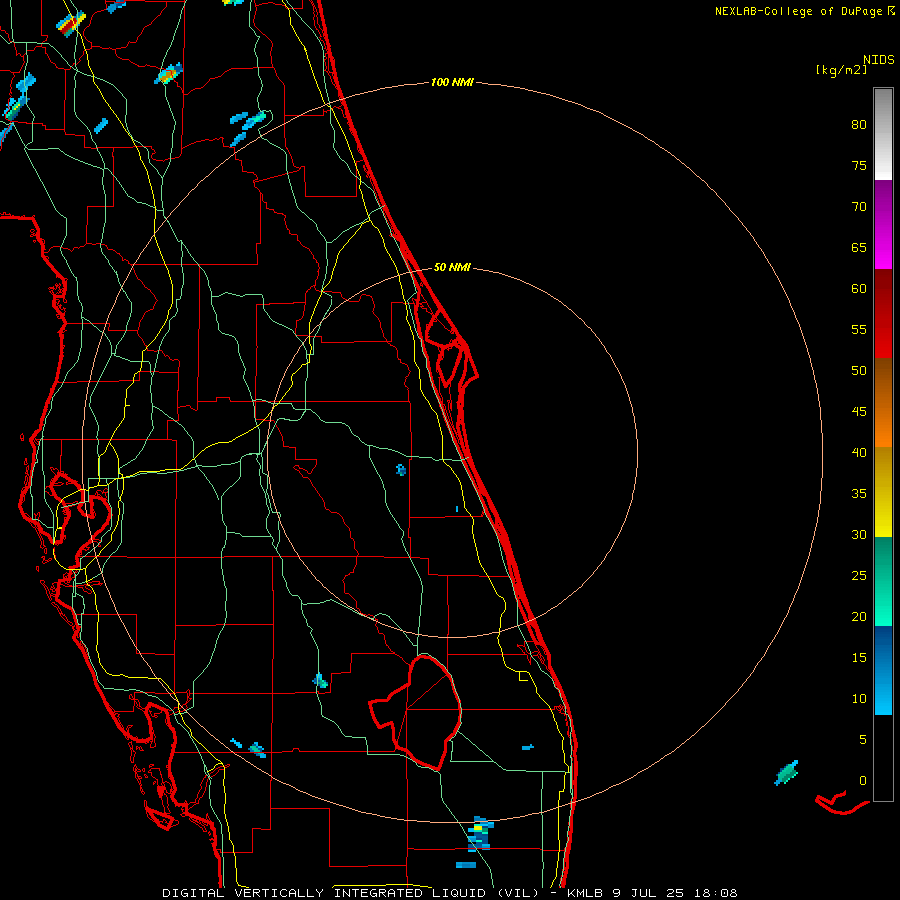Click the 100 NMI range ring label
Image resolution: width=900 pixels, height=900 pixels.
(452, 83)
